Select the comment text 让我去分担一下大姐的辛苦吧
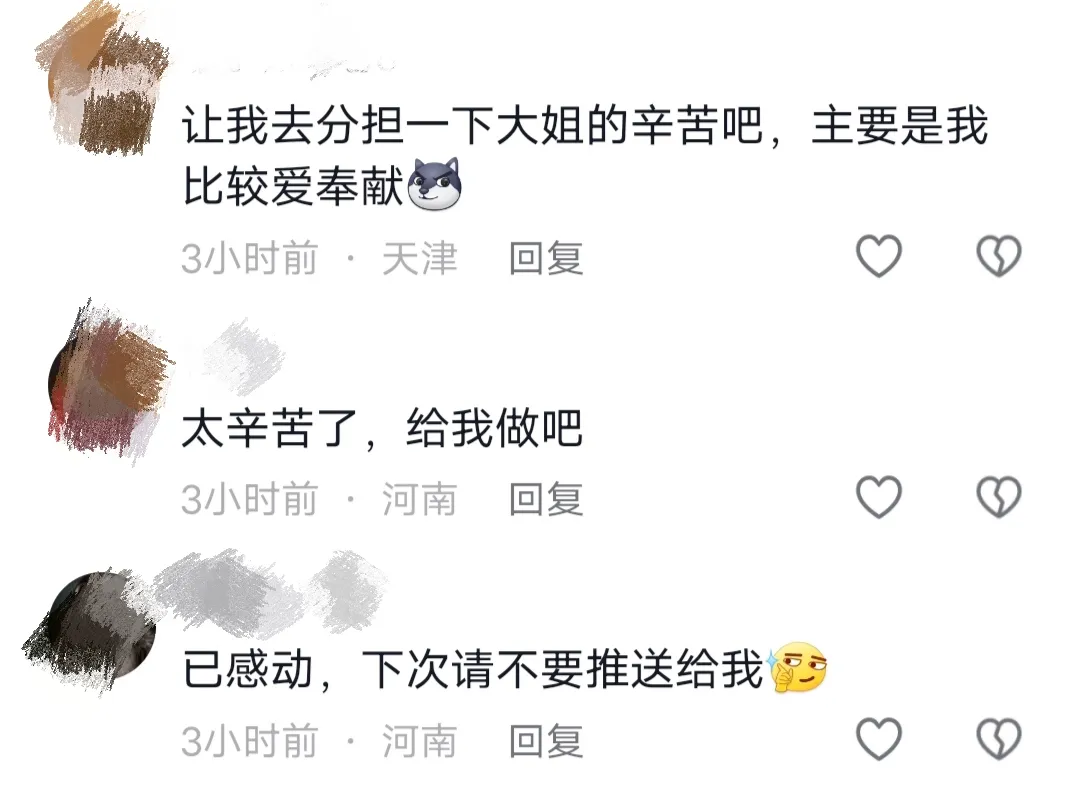Image resolution: width=1080 pixels, height=800 pixels. point(472,125)
